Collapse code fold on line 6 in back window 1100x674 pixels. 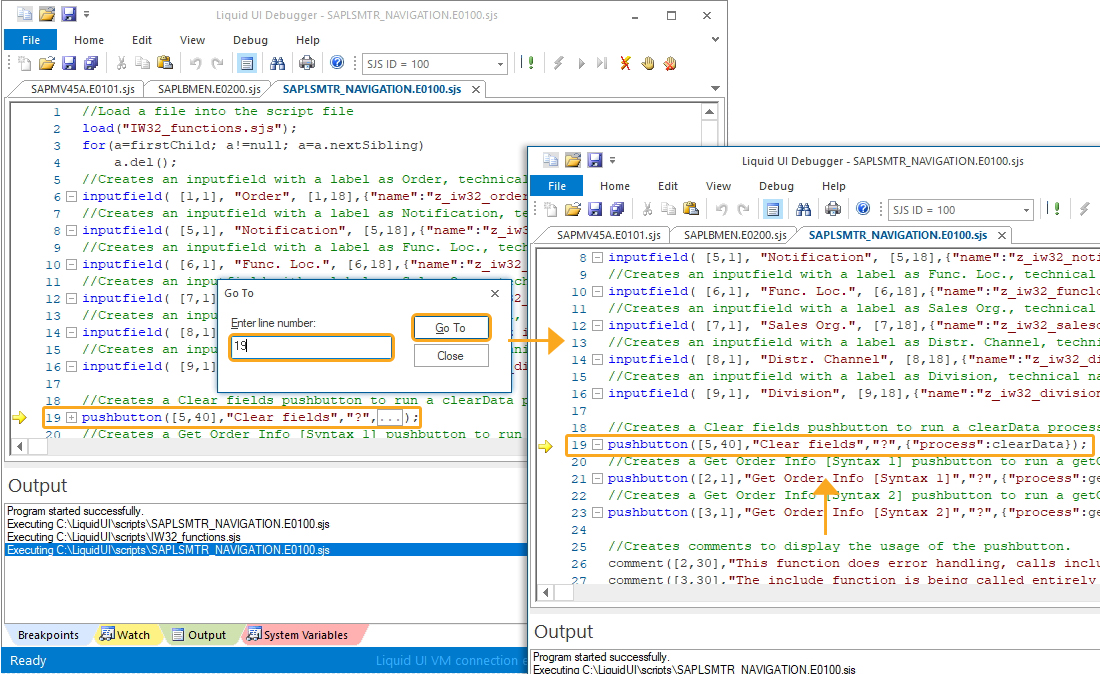tap(71, 196)
